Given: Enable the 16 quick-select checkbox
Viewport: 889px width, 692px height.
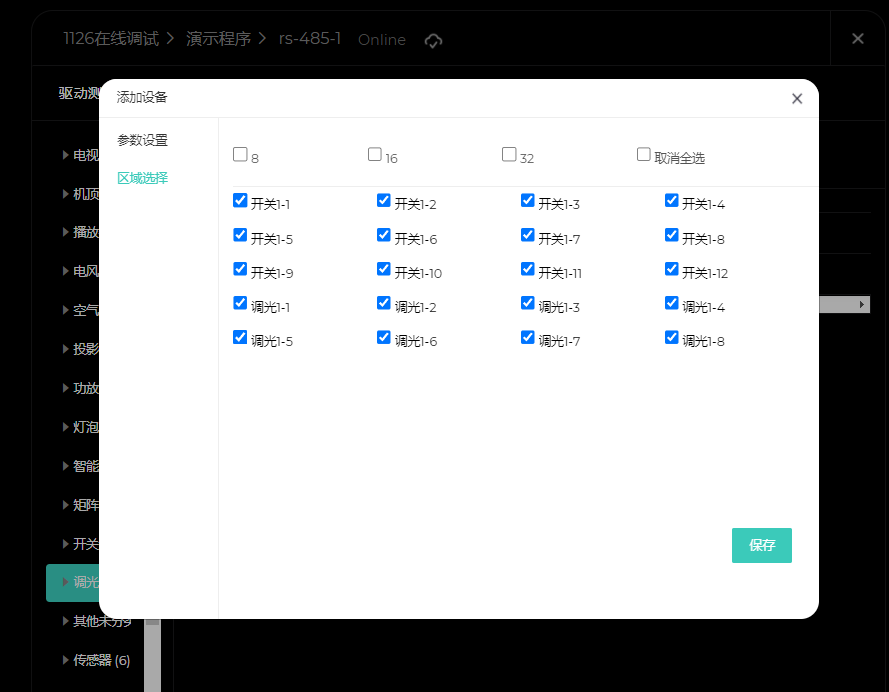Looking at the screenshot, I should (x=375, y=155).
